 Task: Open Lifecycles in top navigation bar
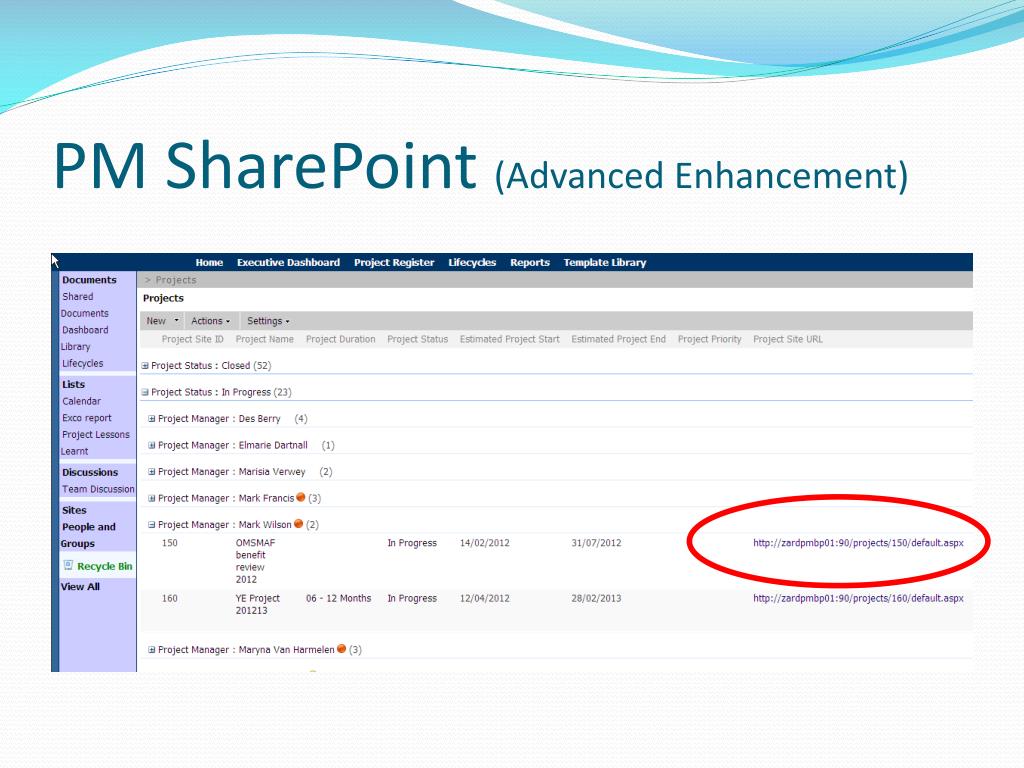(472, 263)
